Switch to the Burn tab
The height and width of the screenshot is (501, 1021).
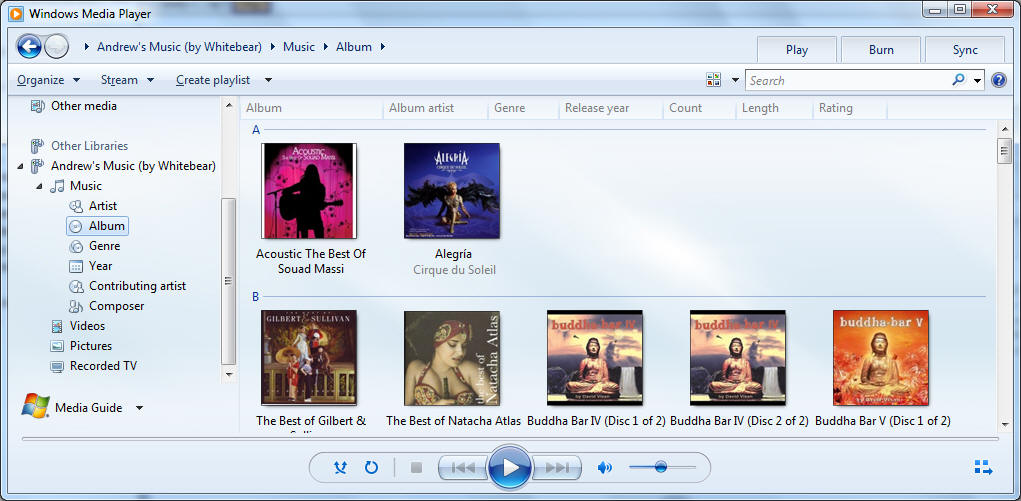pyautogui.click(x=881, y=50)
